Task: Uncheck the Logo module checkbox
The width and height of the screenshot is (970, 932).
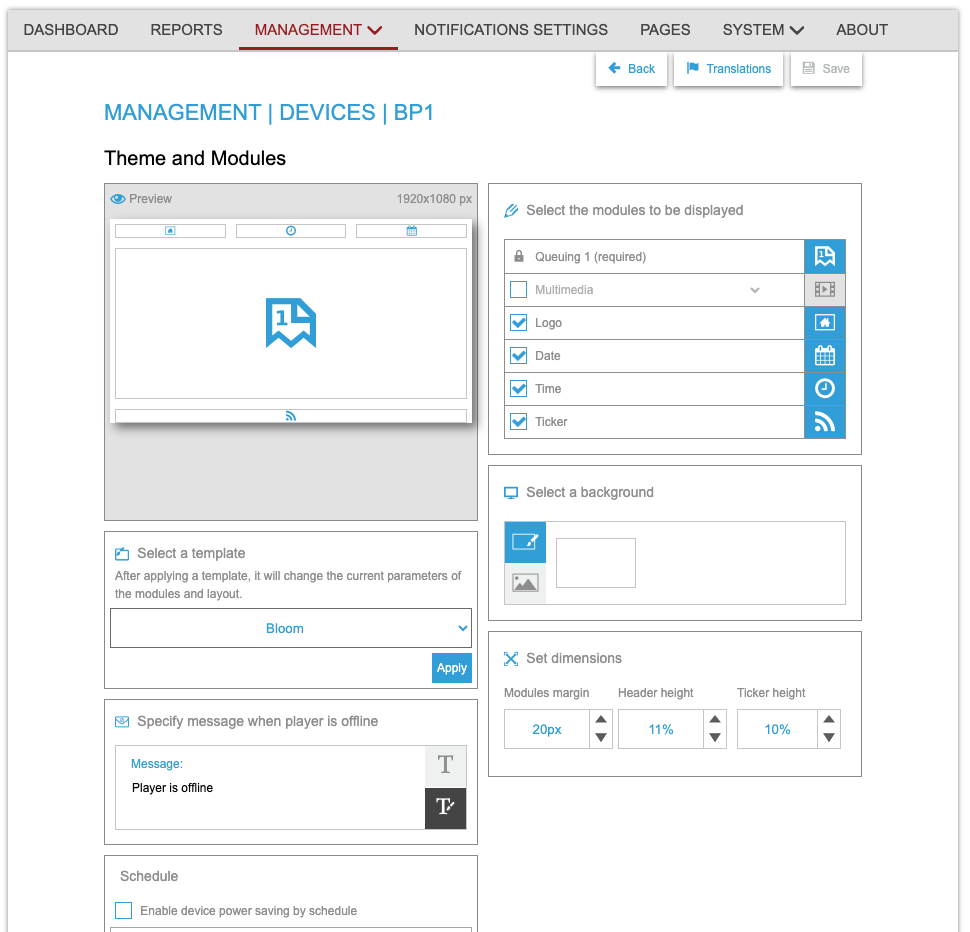Action: (x=518, y=323)
